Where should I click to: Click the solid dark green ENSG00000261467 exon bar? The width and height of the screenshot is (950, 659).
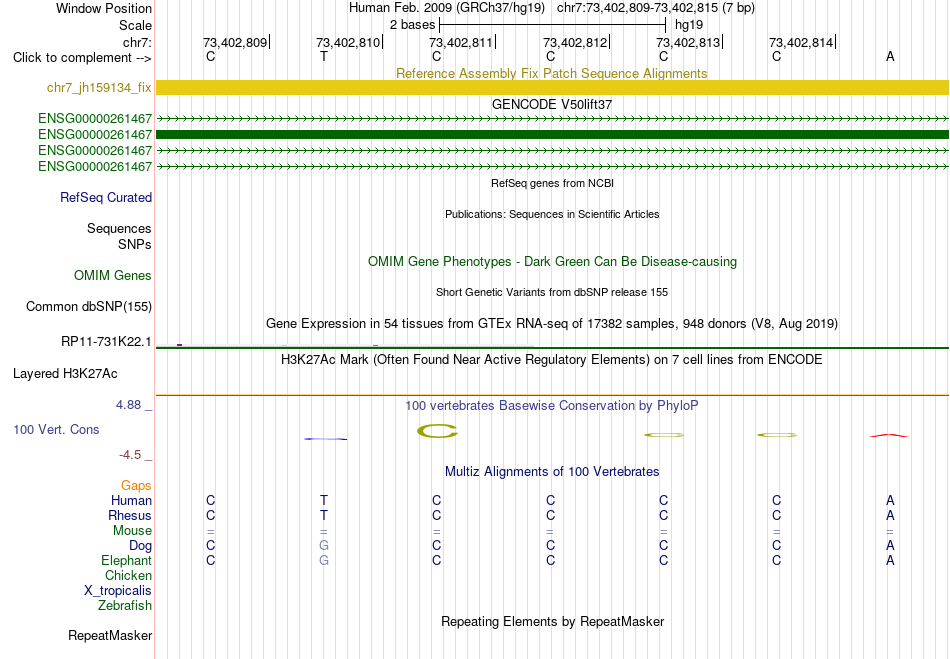[552, 134]
